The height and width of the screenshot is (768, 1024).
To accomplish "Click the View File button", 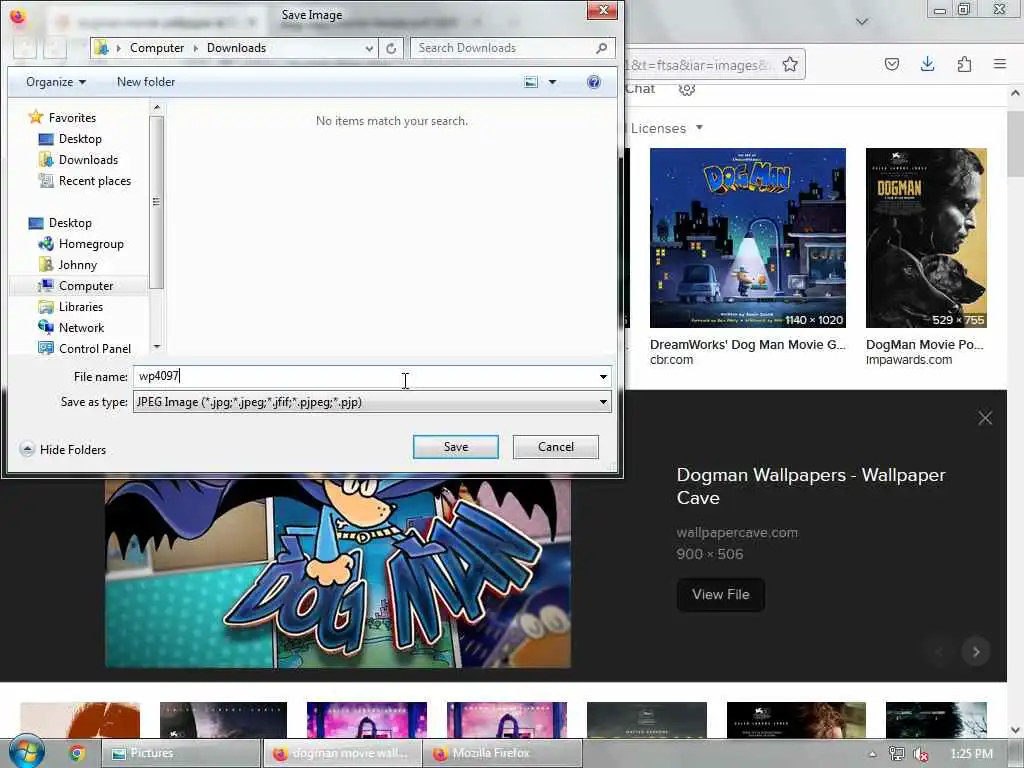I will (720, 594).
